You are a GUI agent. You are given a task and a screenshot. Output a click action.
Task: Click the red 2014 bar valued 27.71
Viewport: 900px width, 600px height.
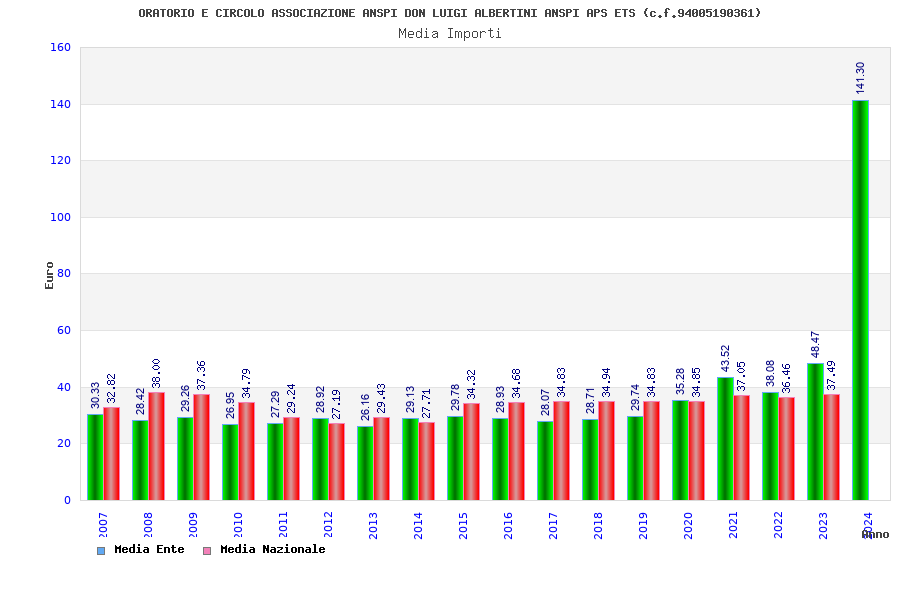point(426,461)
